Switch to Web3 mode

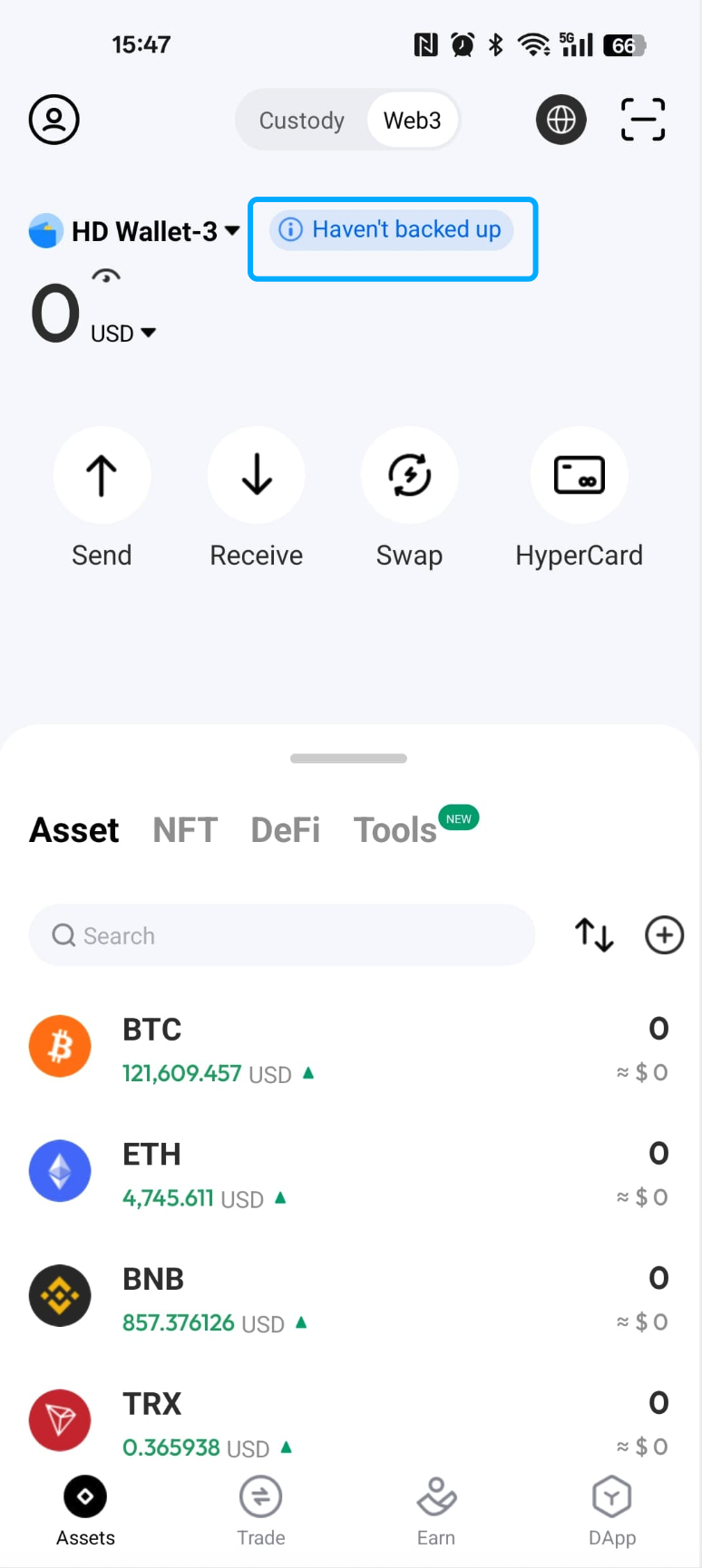tap(413, 121)
